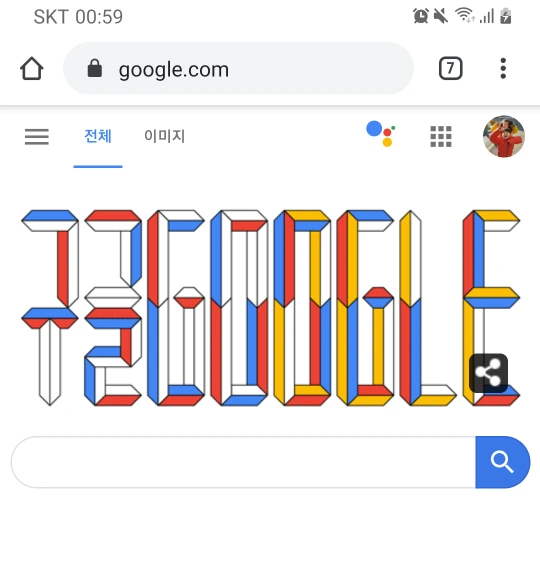
Task: Open the tab switcher showing 7 tabs
Action: click(450, 68)
